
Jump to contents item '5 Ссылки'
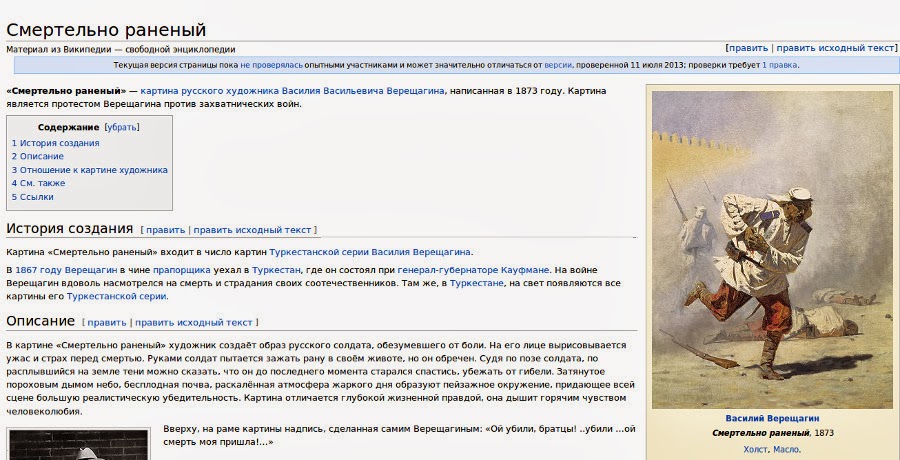[x=33, y=197]
